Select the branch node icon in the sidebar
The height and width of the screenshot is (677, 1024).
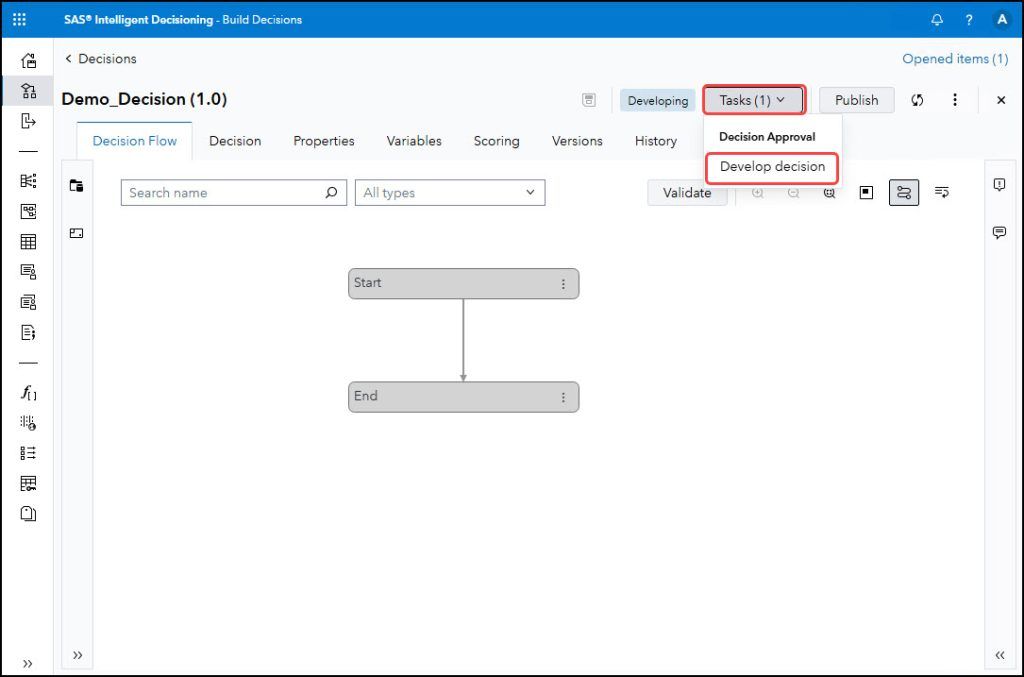[27, 182]
